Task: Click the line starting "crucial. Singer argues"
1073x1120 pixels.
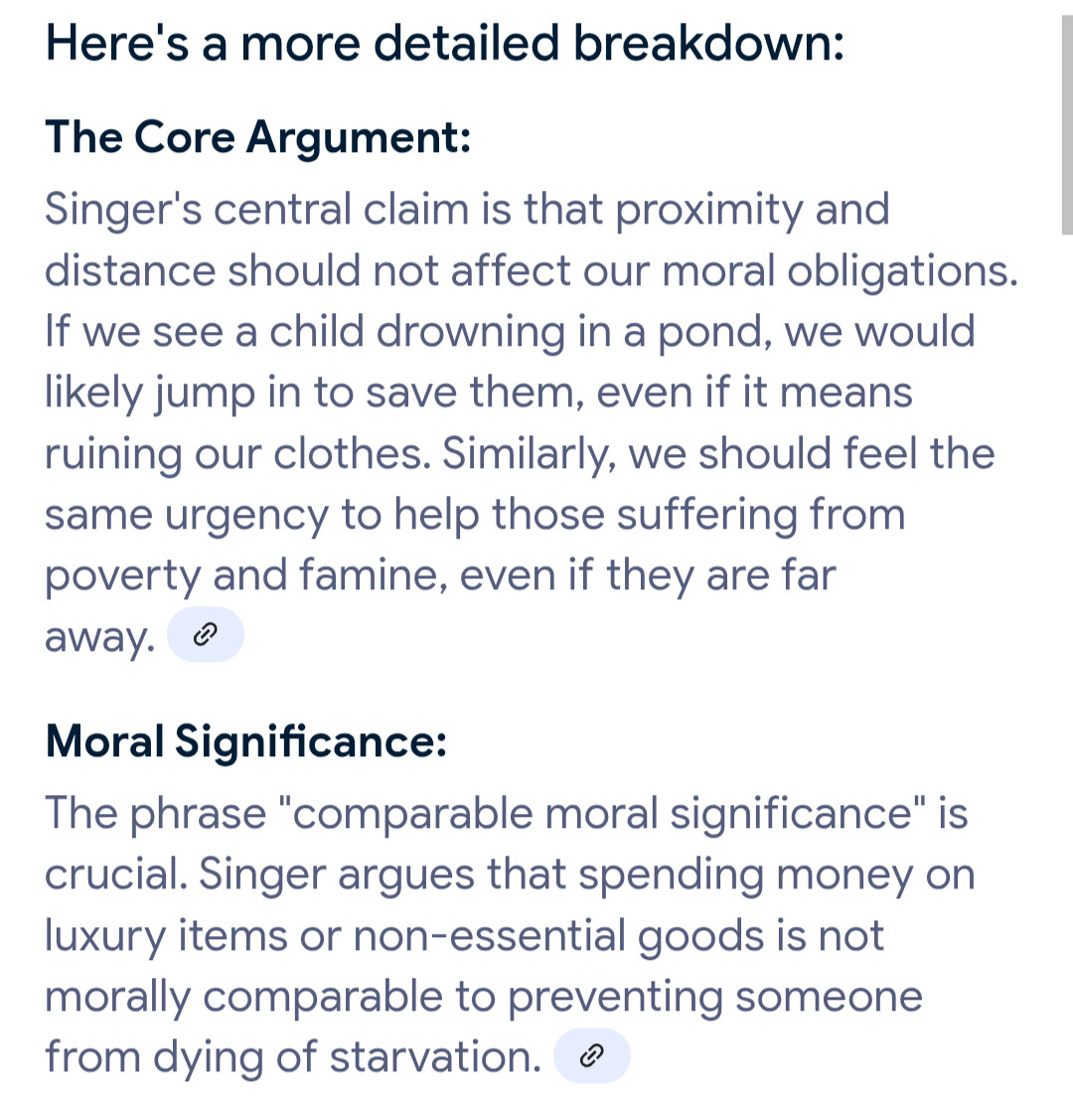Action: coord(510,875)
